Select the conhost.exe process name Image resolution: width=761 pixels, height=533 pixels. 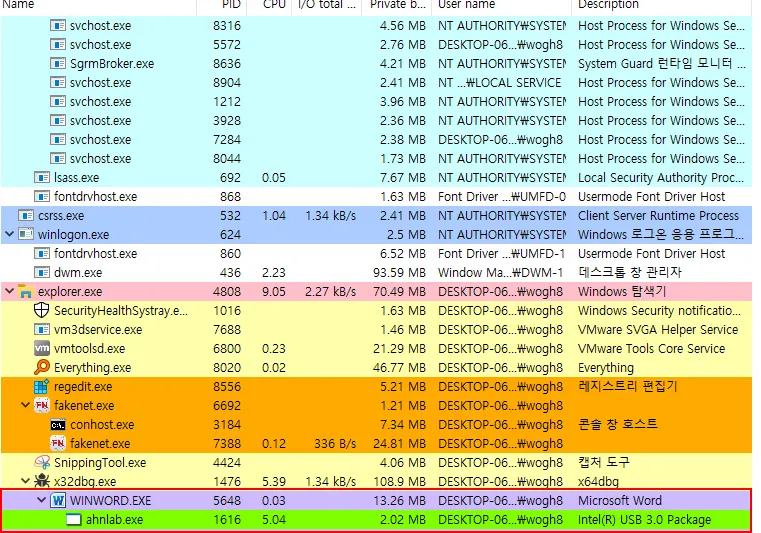pos(102,425)
